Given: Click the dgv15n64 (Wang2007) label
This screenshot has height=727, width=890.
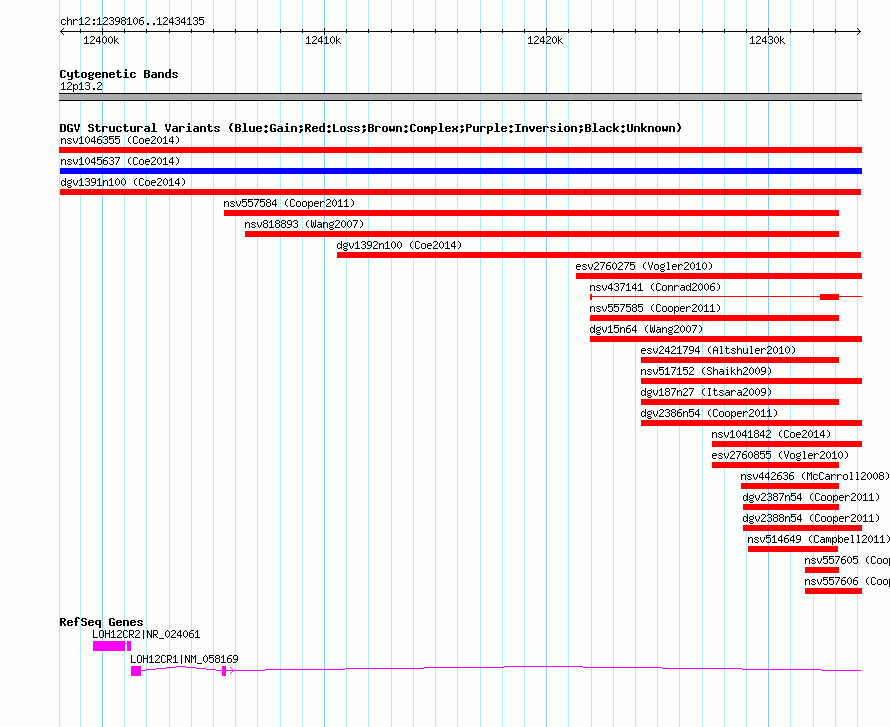Looking at the screenshot, I should (x=646, y=329).
